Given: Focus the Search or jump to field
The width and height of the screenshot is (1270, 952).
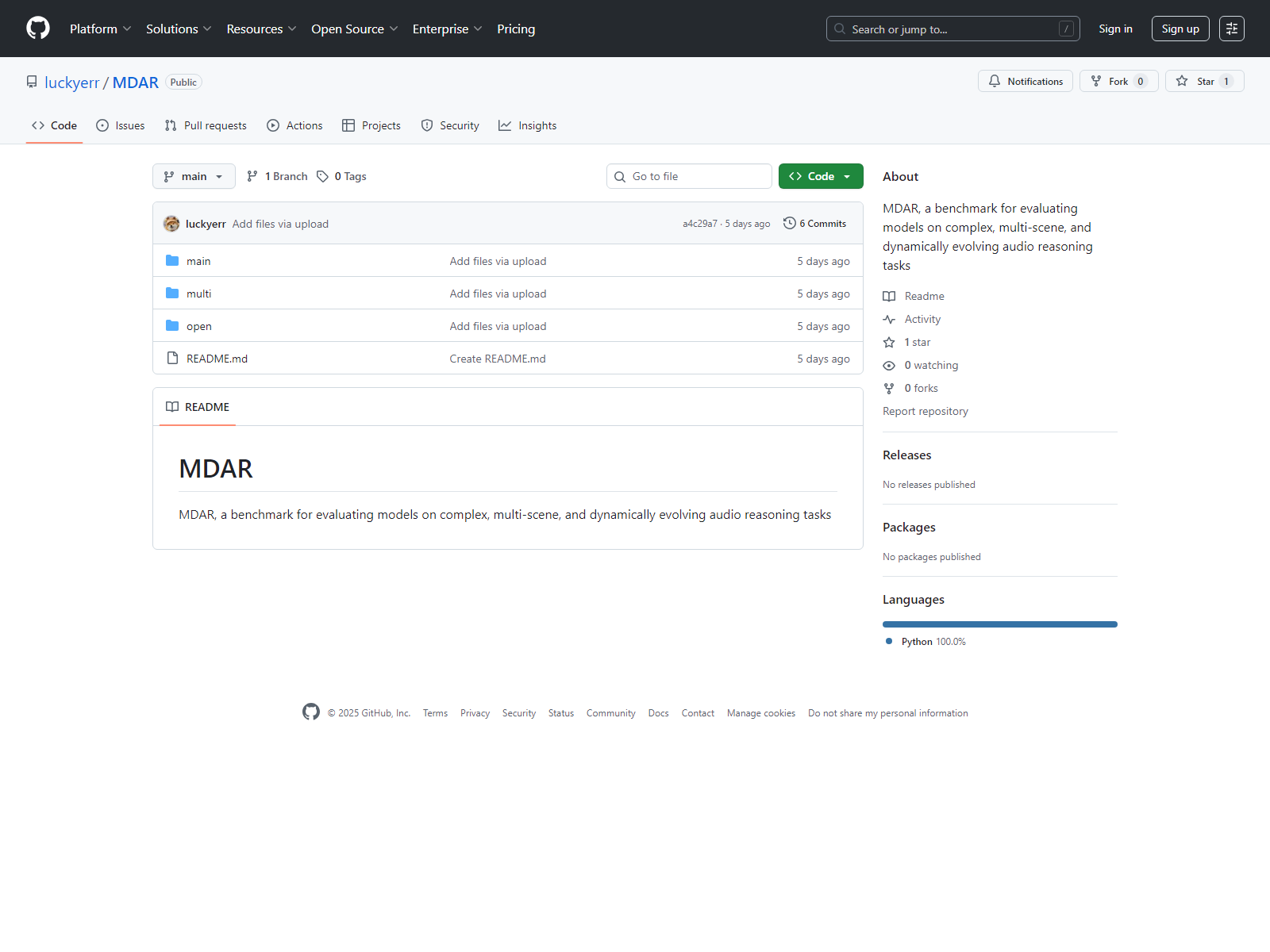Looking at the screenshot, I should tap(953, 29).
